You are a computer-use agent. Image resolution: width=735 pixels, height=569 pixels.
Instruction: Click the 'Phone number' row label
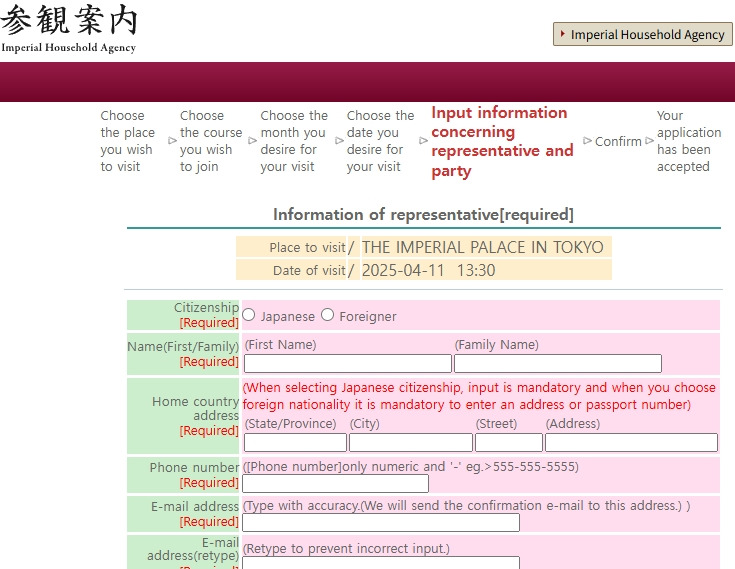coord(194,467)
